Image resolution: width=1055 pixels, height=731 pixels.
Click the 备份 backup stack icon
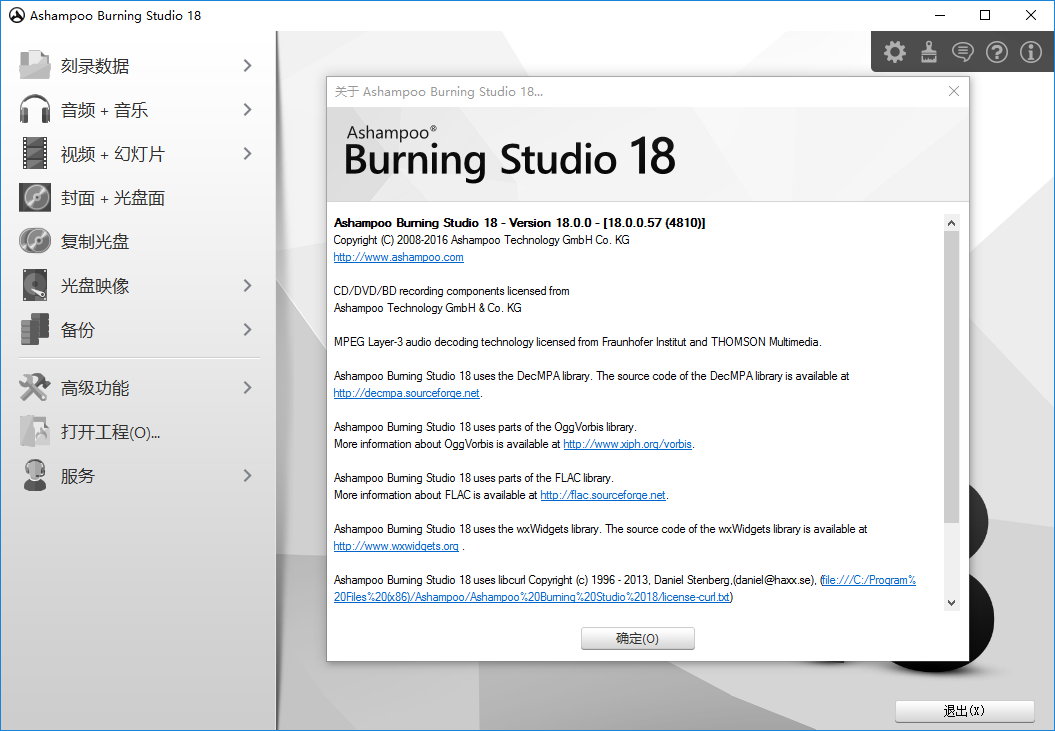[35, 329]
